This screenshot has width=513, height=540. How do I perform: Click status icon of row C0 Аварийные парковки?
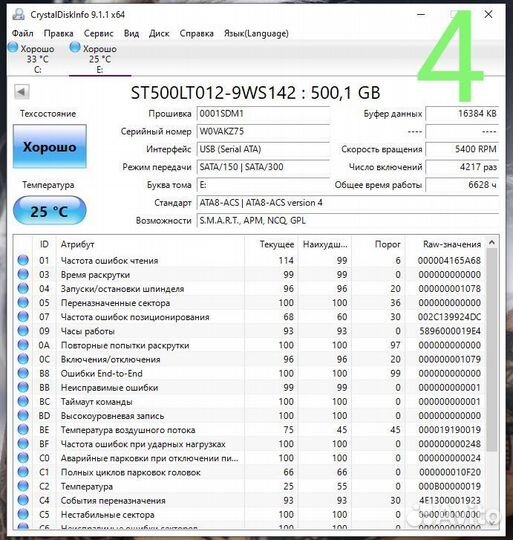click(x=23, y=458)
